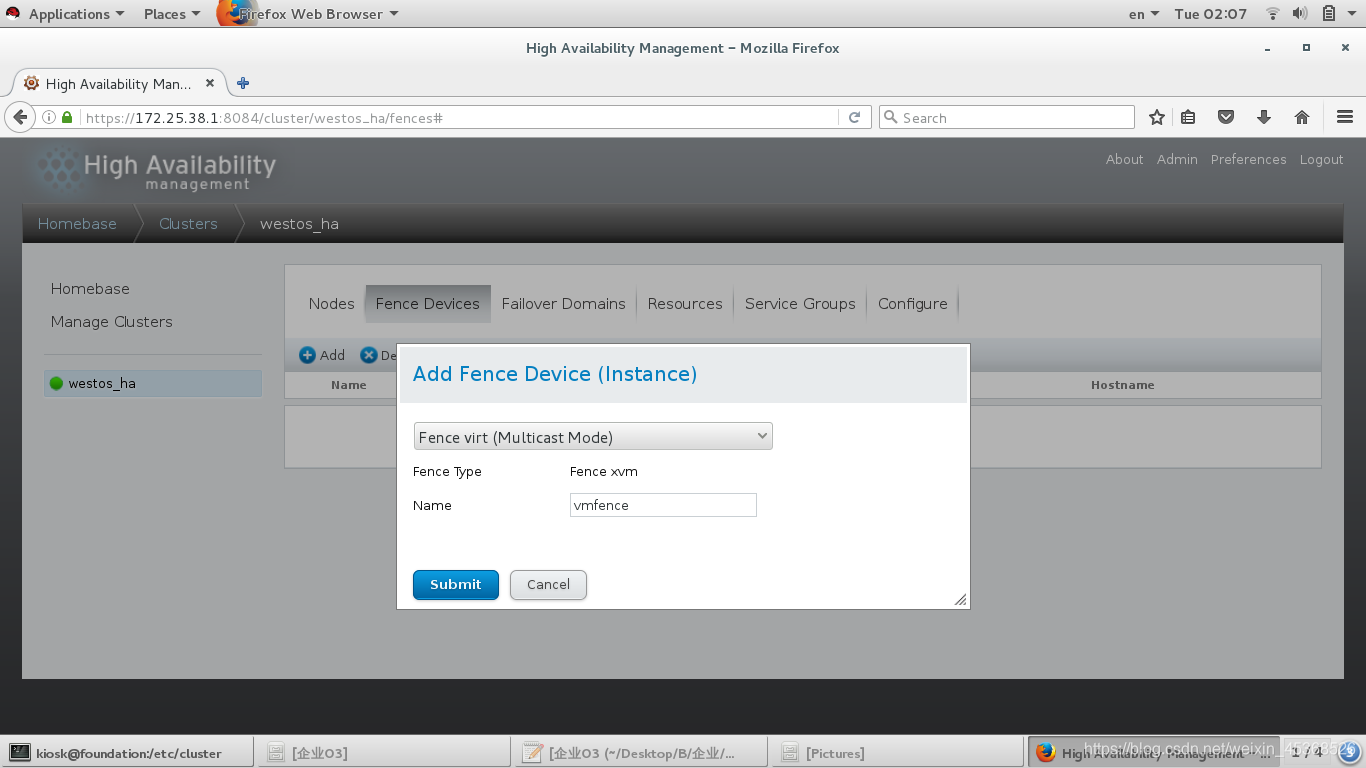This screenshot has width=1366, height=768.
Task: Click the About link
Action: tap(1124, 159)
